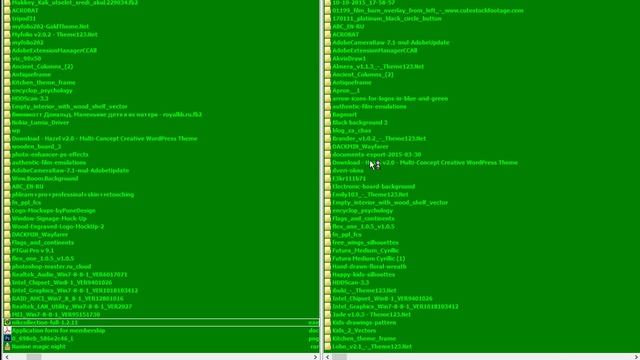The width and height of the screenshot is (640, 360).
Task: Select photo-enhancer-ps-effects folder
Action: click(50, 155)
